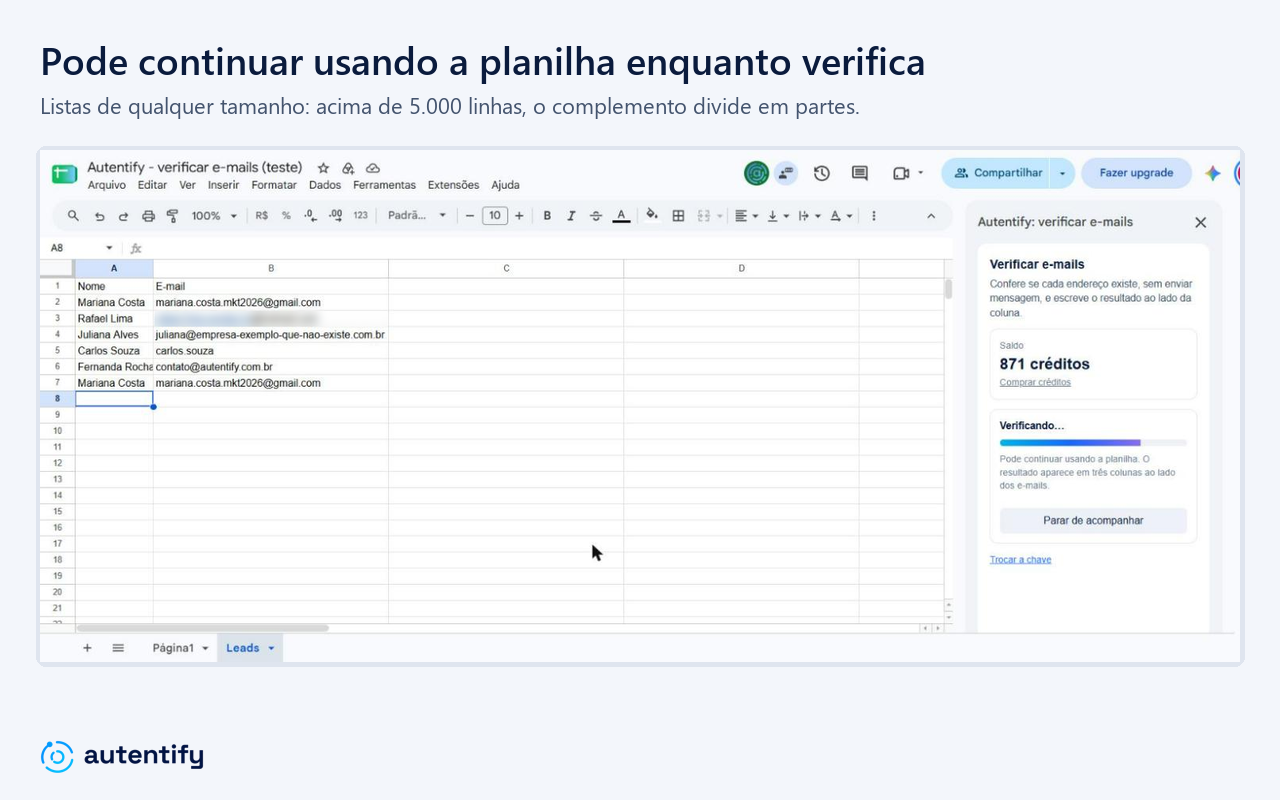The width and height of the screenshot is (1280, 800).
Task: Open the name box dropdown for A8
Action: (x=109, y=248)
